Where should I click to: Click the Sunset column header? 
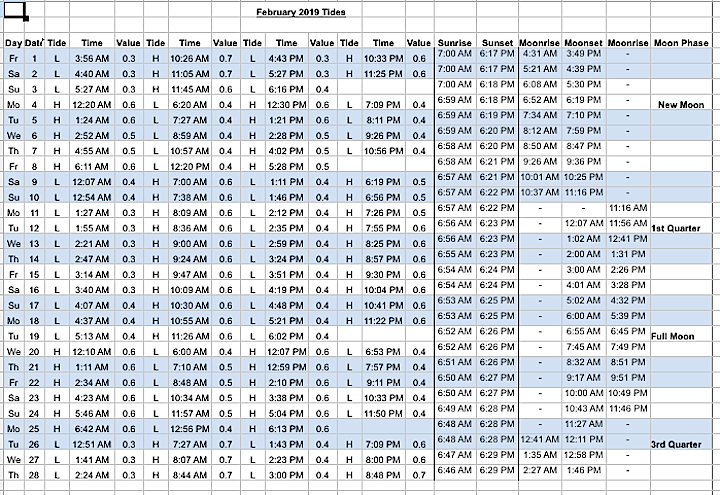pos(497,43)
